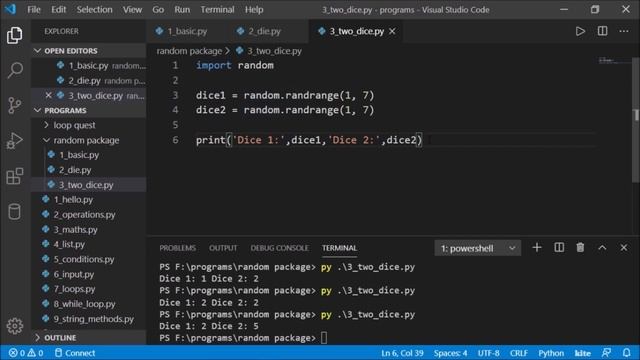Viewport: 640px width, 360px height.
Task: Maximize the panel size chevron
Action: click(602, 248)
